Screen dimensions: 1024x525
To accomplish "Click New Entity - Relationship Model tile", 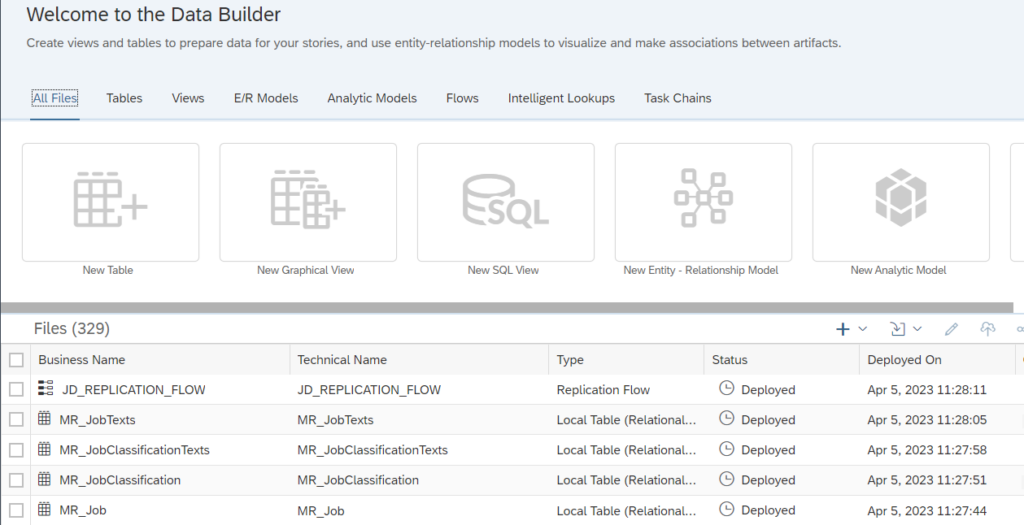I will [x=703, y=201].
